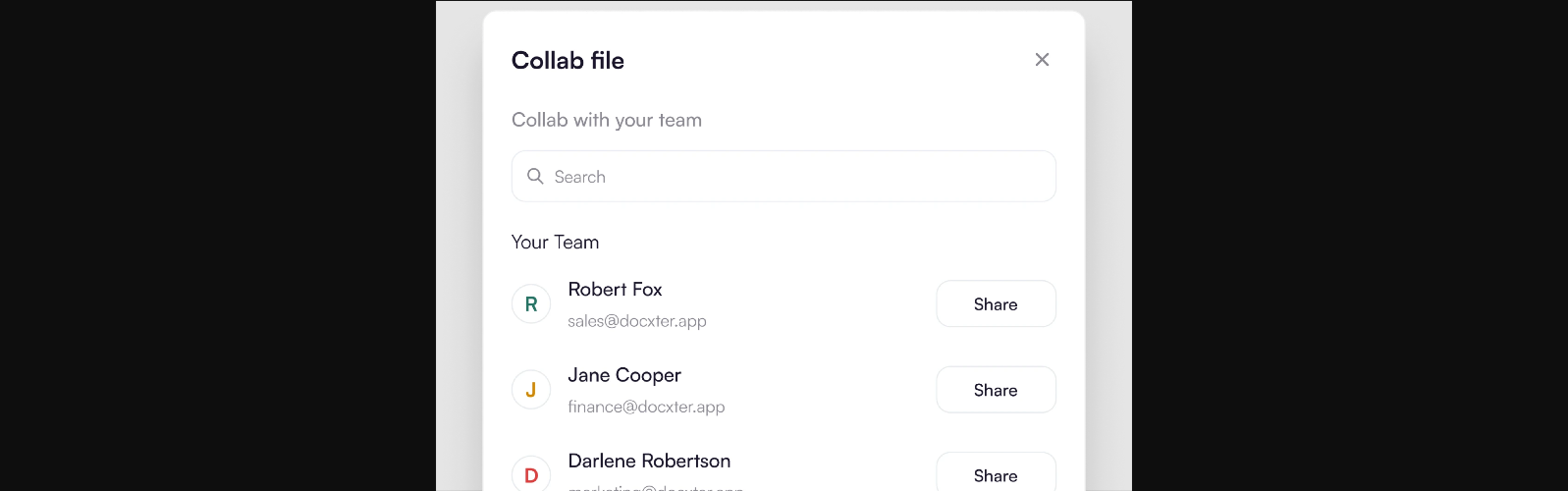This screenshot has height=491, width=1568.
Task: Select the Jane Cooper name
Action: (624, 375)
